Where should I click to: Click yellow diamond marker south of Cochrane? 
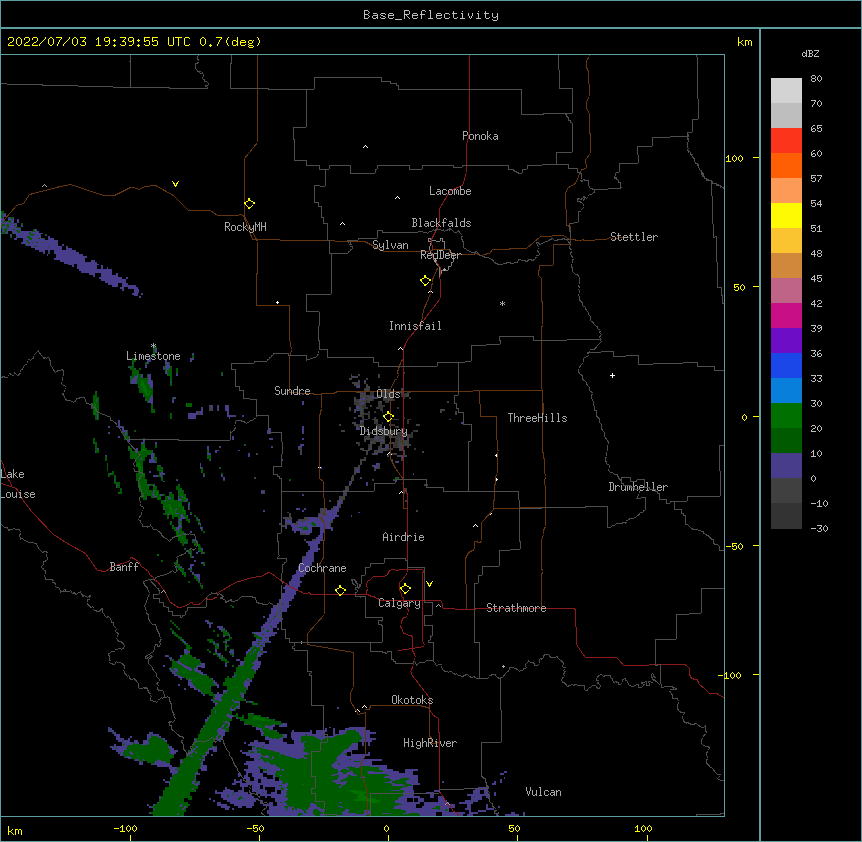tap(340, 590)
